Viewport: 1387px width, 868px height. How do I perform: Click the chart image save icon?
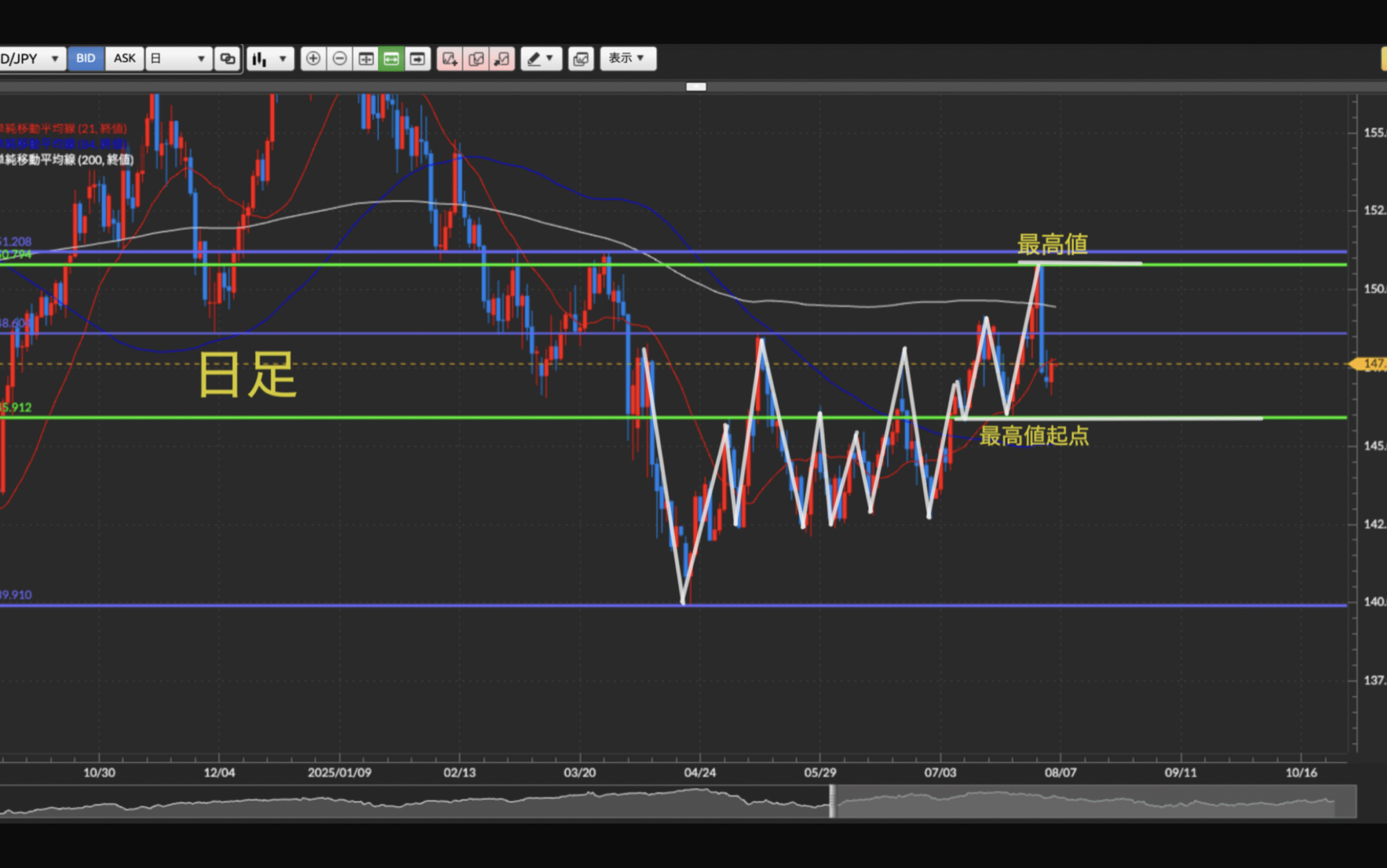click(x=581, y=59)
